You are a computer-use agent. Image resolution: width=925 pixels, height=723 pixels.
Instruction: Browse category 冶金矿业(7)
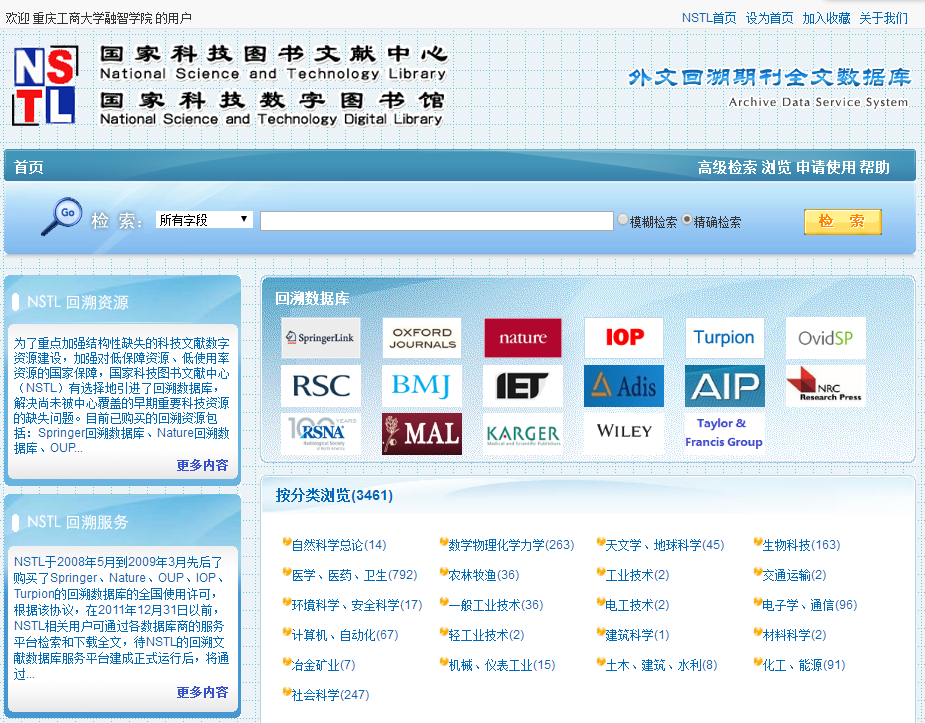pos(323,665)
